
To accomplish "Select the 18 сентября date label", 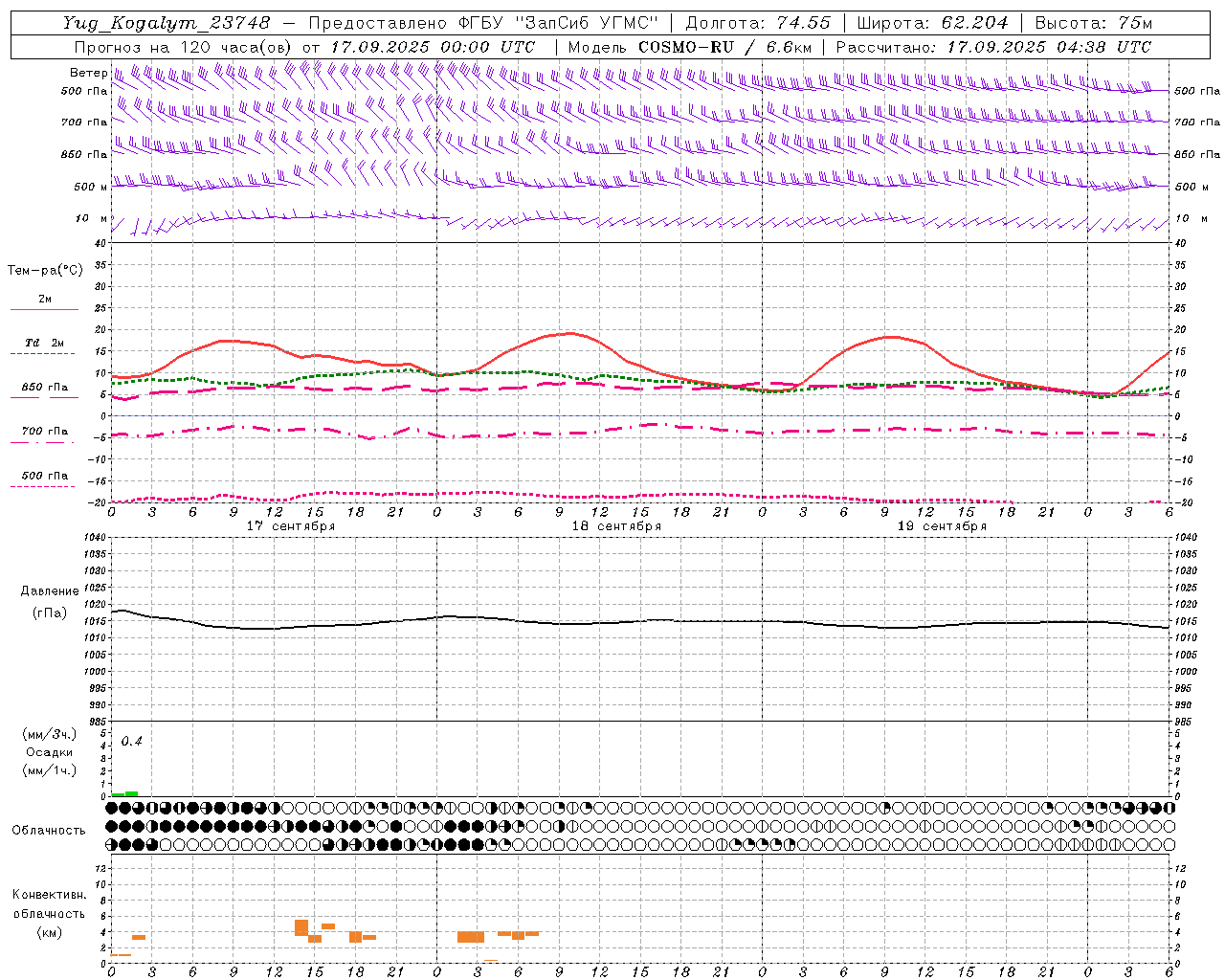I will (x=616, y=526).
